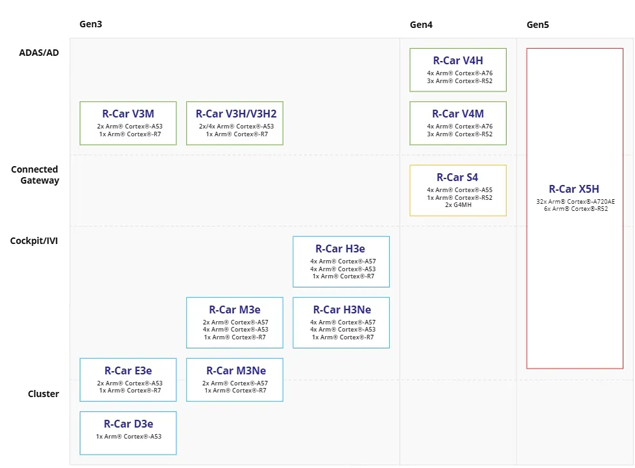Click '2x/4x Arm Cortex-A53' under V3H/V3H2
The height and width of the screenshot is (468, 635).
pyautogui.click(x=236, y=126)
